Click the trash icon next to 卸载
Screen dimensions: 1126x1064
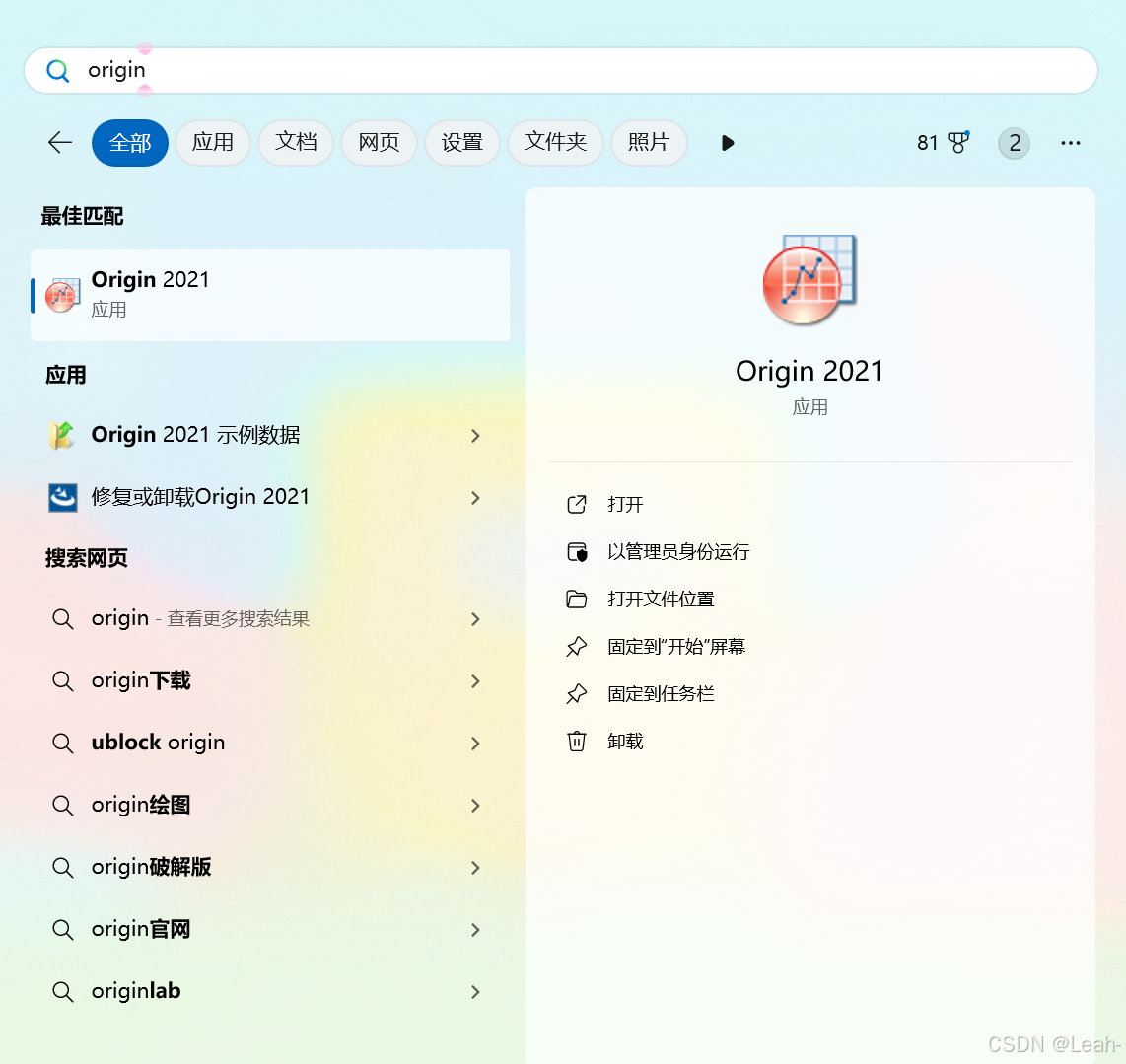coord(577,741)
